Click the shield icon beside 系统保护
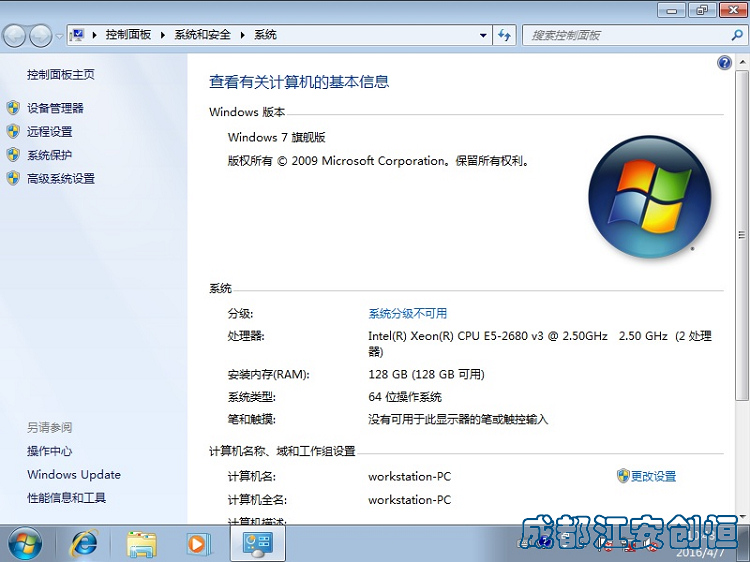 point(13,154)
